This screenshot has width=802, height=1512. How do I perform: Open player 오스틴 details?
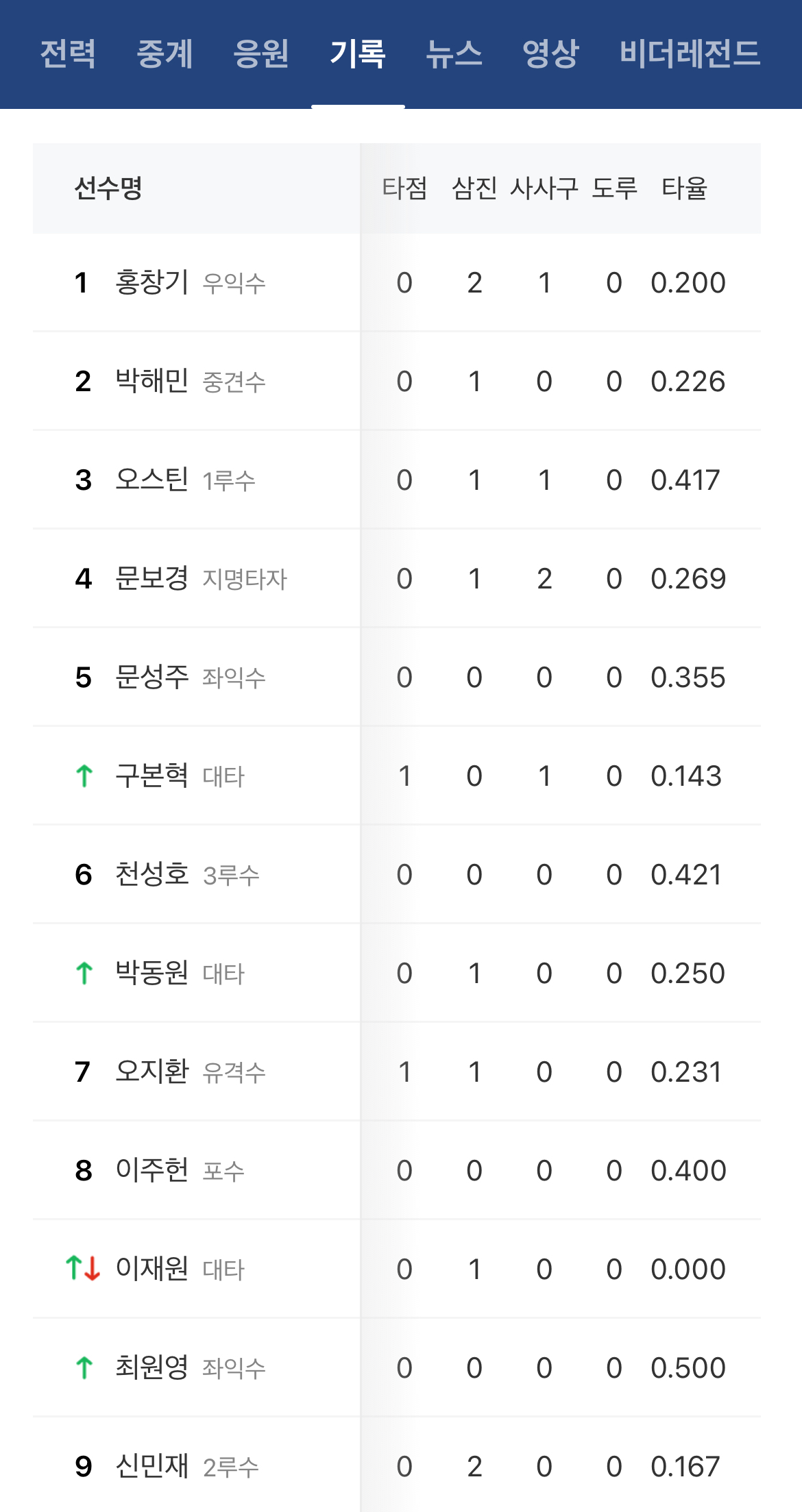coord(151,480)
